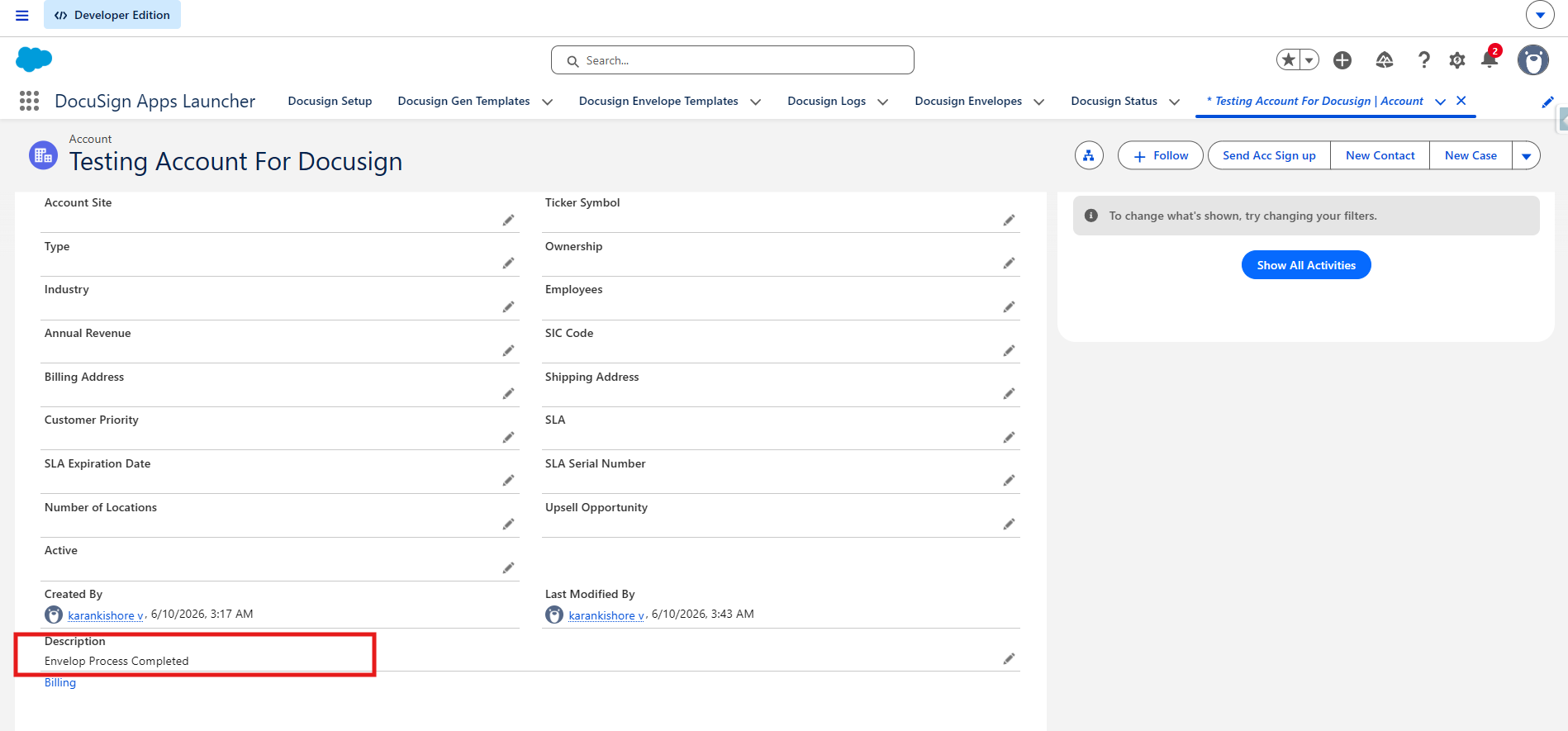
Task: Edit the Number of Locations pencil
Action: [x=508, y=524]
